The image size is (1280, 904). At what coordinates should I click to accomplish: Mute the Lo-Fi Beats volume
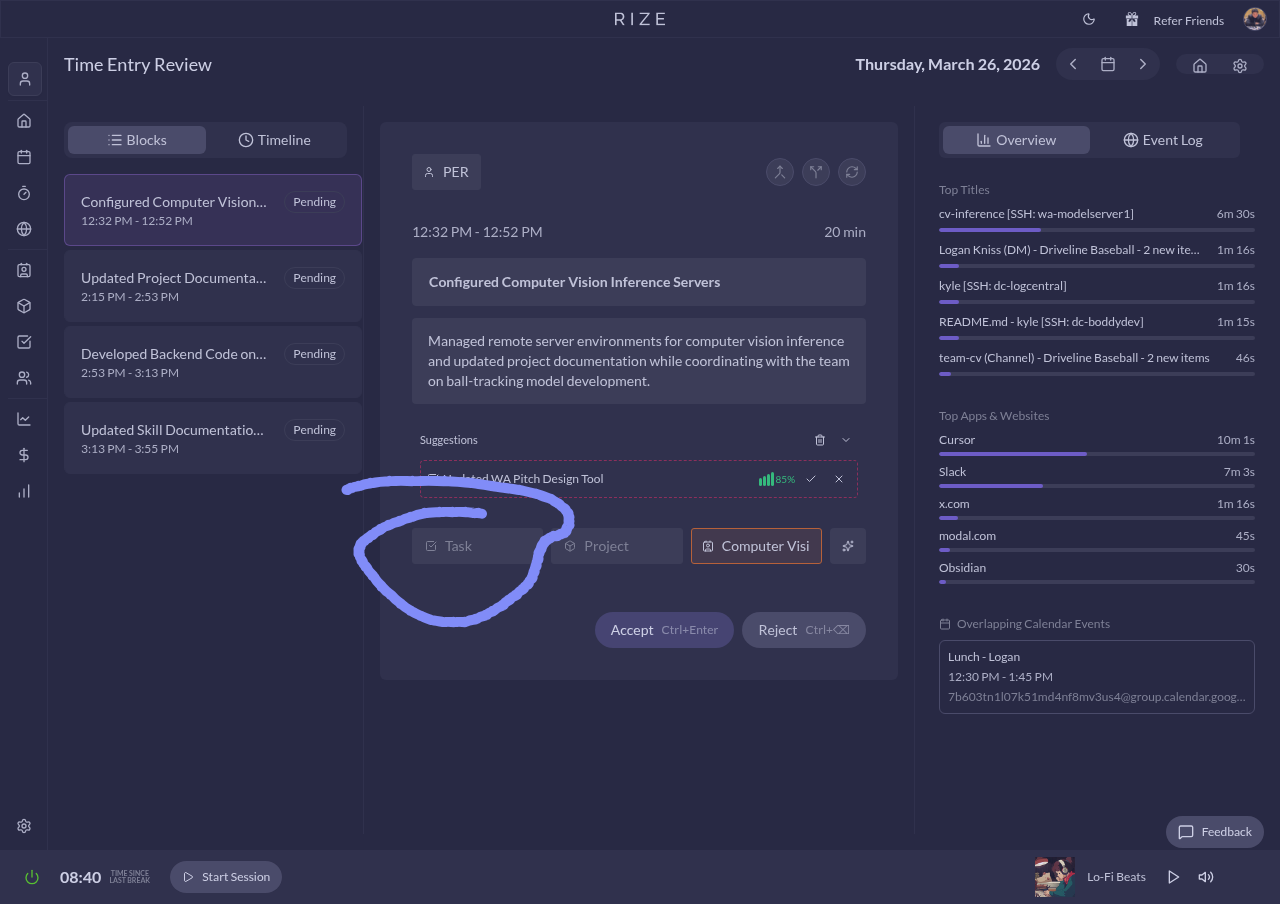tap(1206, 877)
